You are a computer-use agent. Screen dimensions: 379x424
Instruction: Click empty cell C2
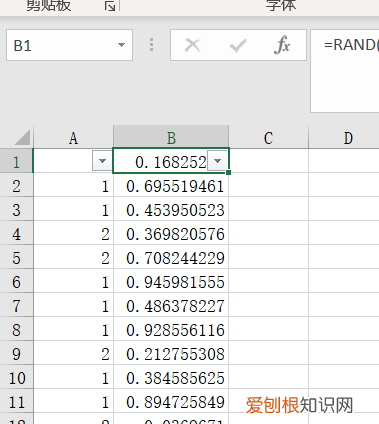pos(268,185)
